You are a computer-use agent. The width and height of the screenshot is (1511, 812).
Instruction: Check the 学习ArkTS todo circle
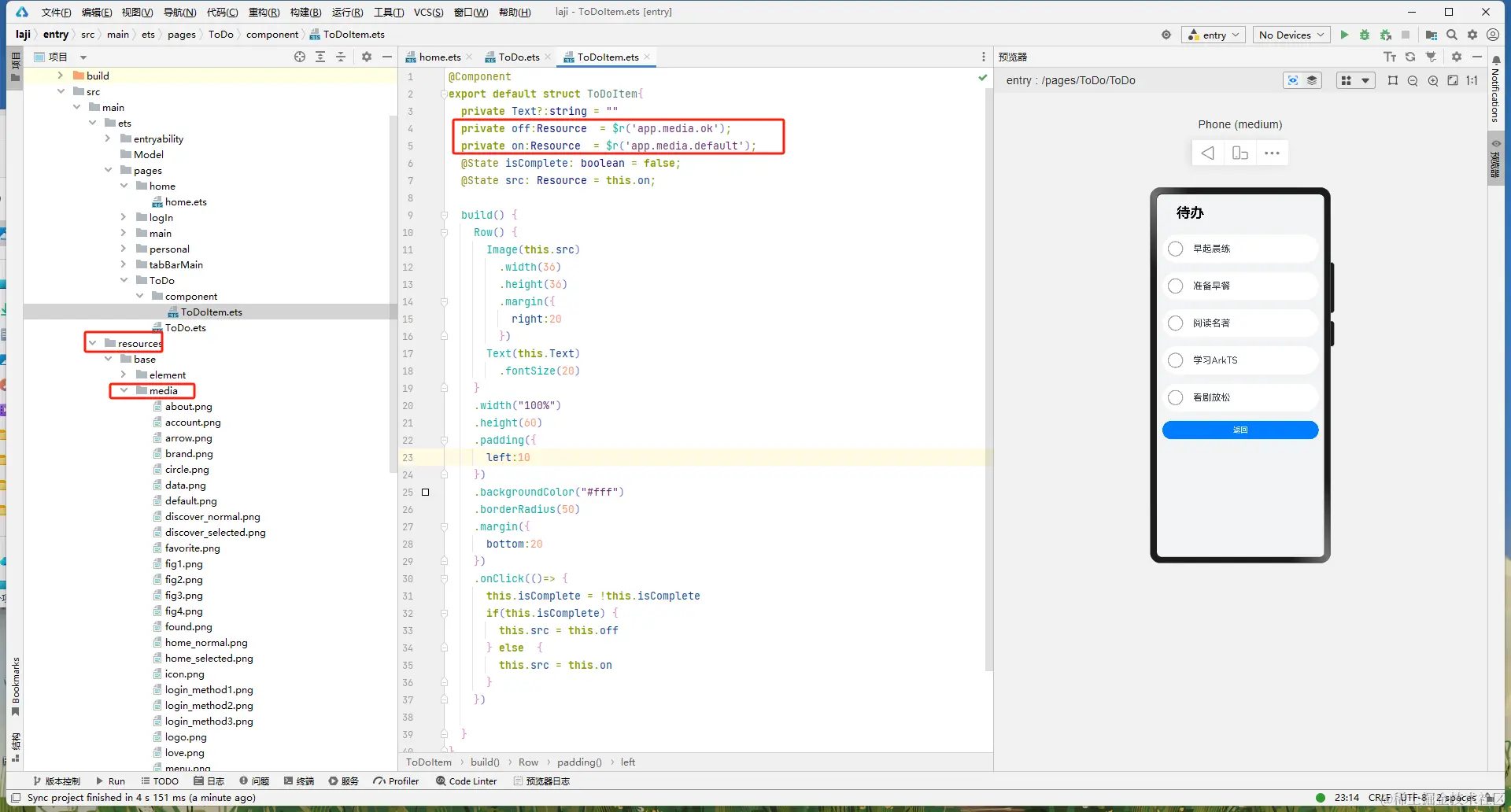1176,360
